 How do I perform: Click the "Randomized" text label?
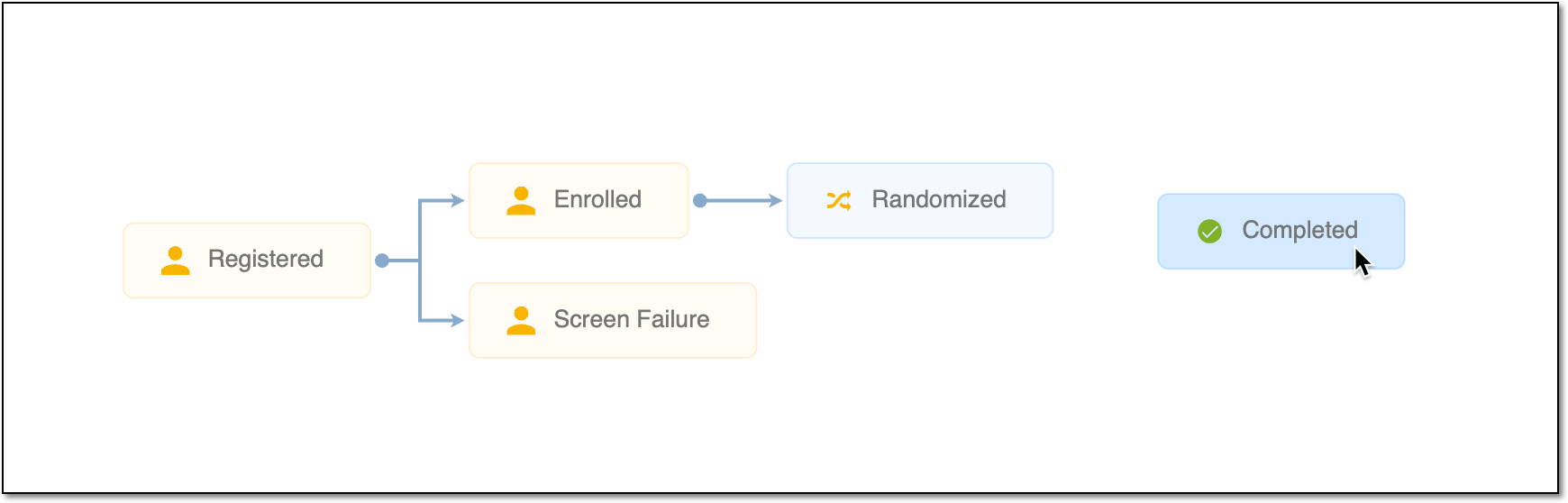click(939, 199)
